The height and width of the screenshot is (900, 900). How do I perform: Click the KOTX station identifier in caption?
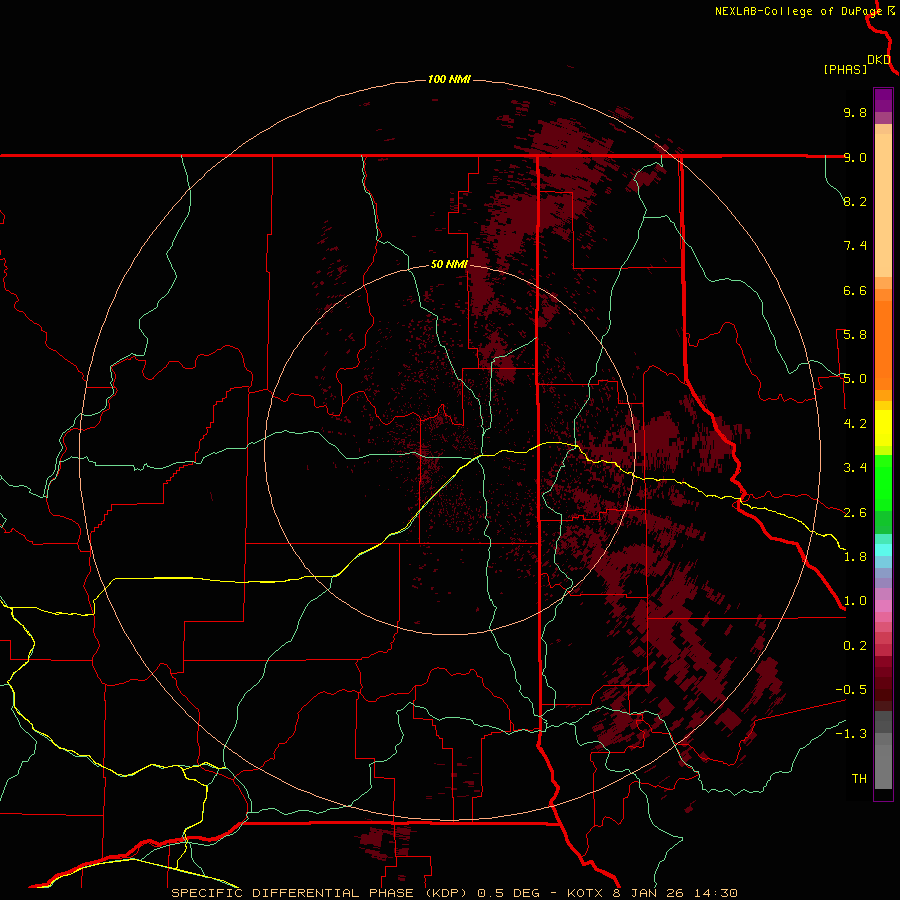point(585,893)
